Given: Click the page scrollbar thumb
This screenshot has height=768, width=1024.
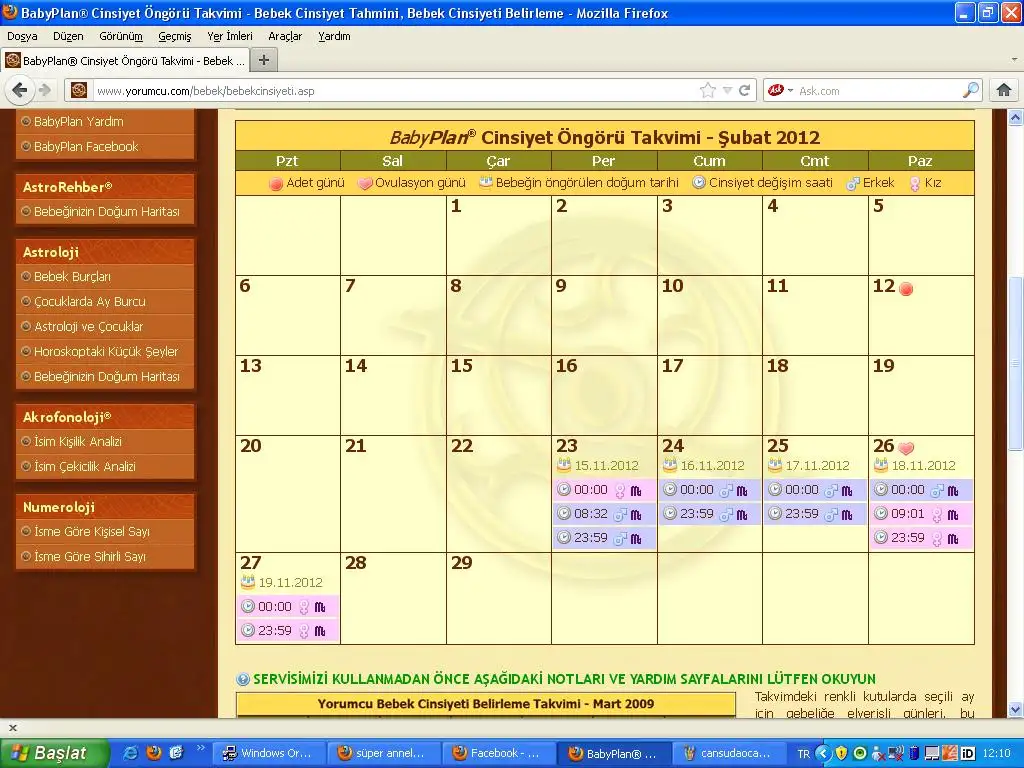Looking at the screenshot, I should [x=1015, y=364].
